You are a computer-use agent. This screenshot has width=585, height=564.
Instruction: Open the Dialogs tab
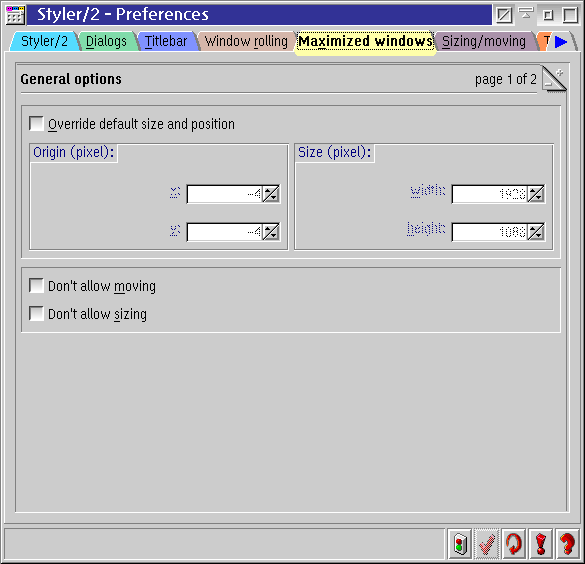(106, 41)
